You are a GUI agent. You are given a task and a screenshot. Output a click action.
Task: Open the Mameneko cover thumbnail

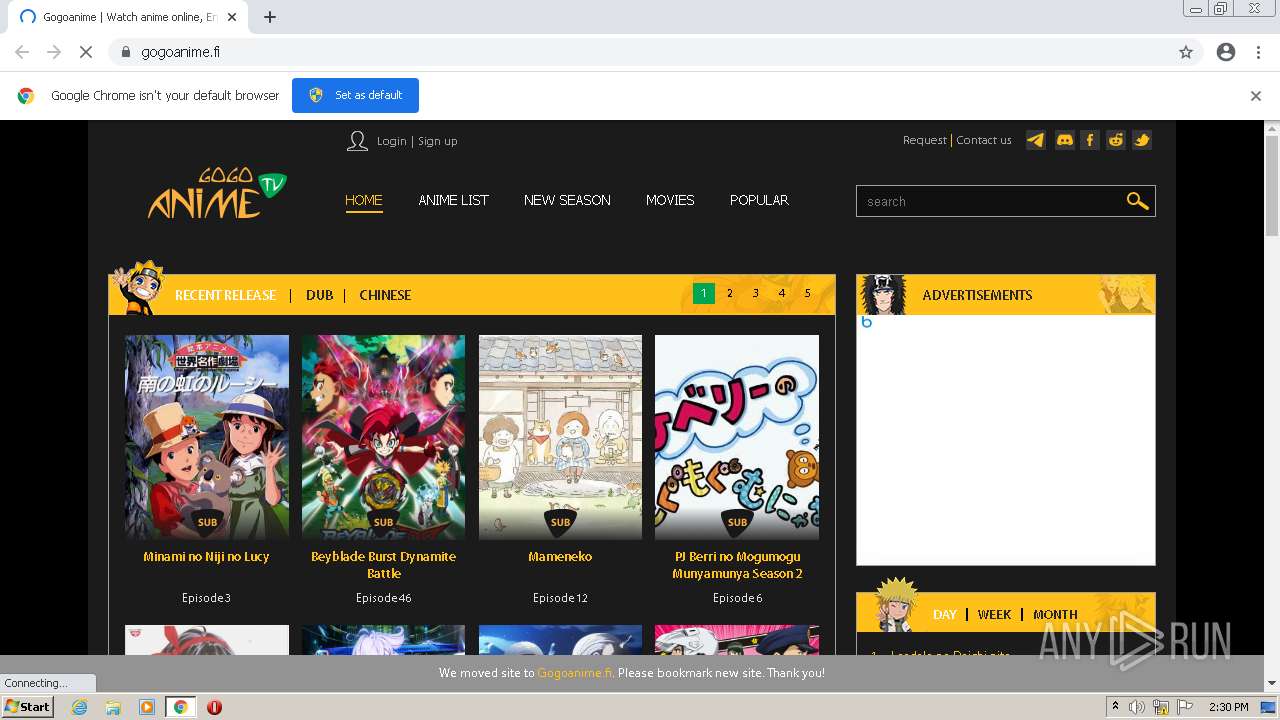560,437
